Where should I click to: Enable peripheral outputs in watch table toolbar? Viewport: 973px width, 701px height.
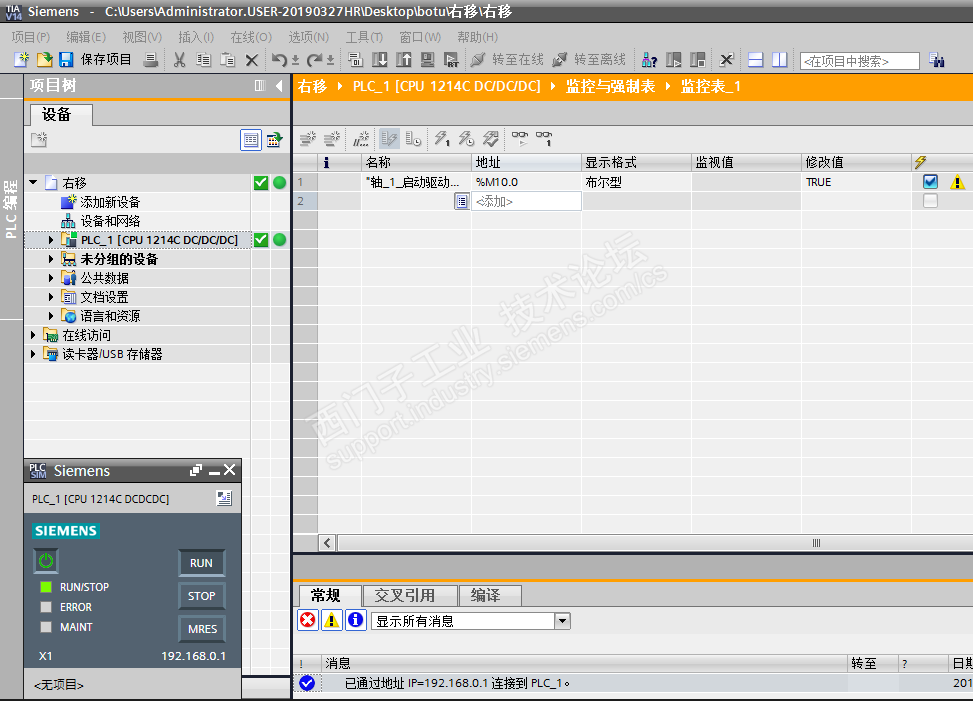(490, 138)
